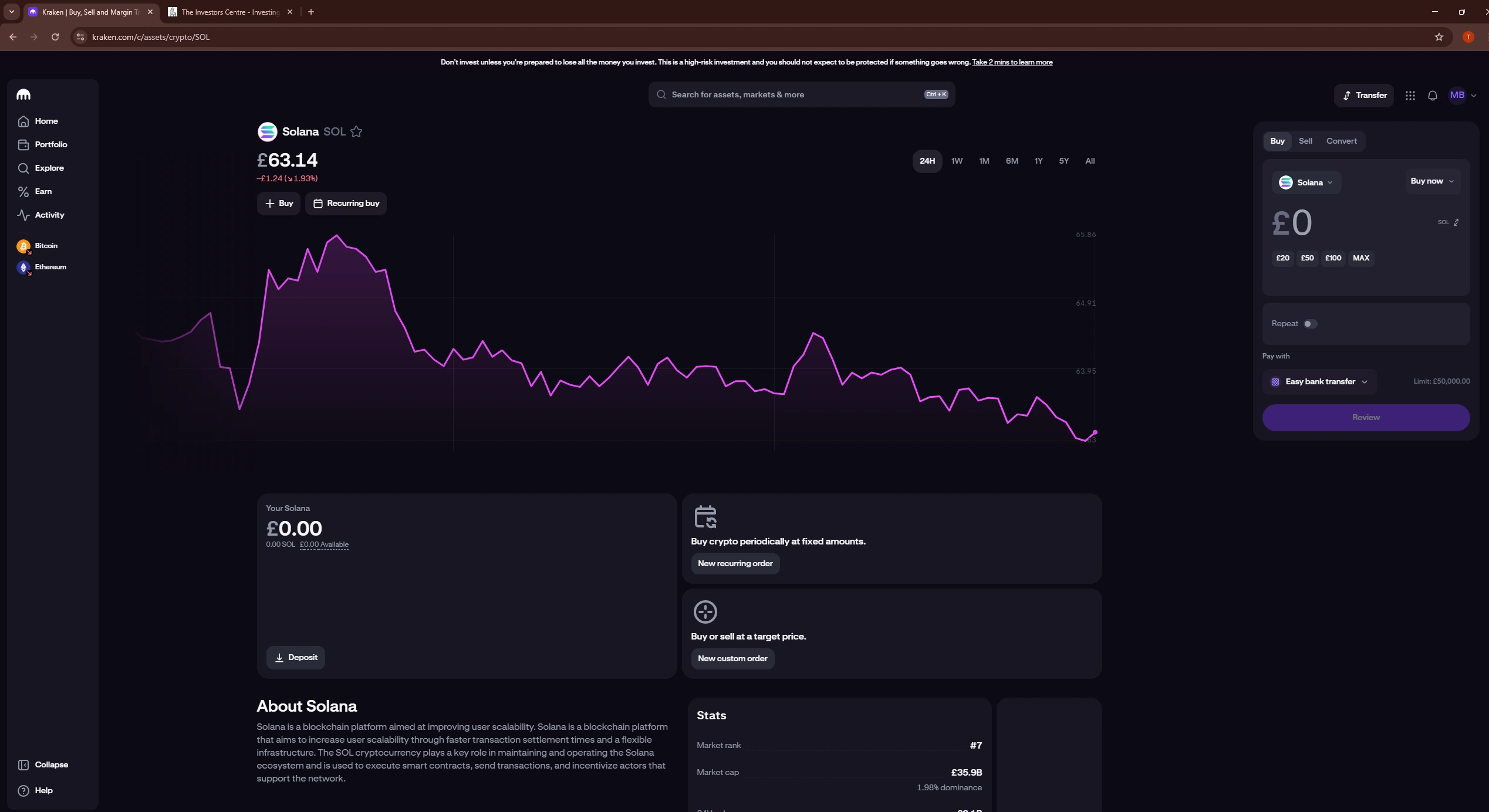Bookmark this page with the star icon
Viewport: 1489px width, 812px height.
coord(1439,37)
